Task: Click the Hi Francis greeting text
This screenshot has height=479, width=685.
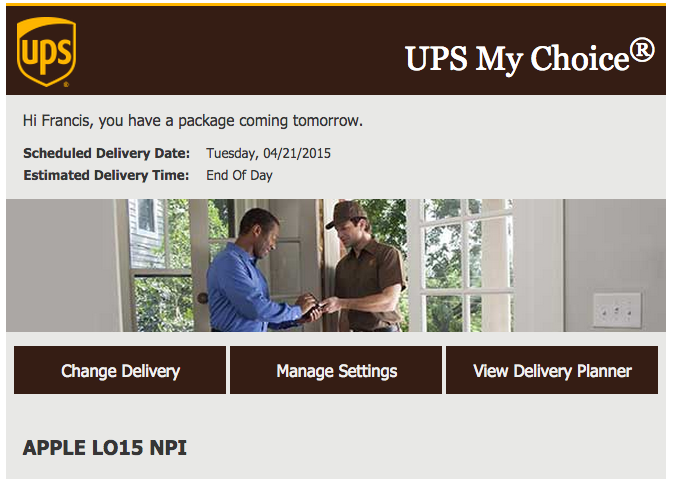Action: click(x=193, y=121)
